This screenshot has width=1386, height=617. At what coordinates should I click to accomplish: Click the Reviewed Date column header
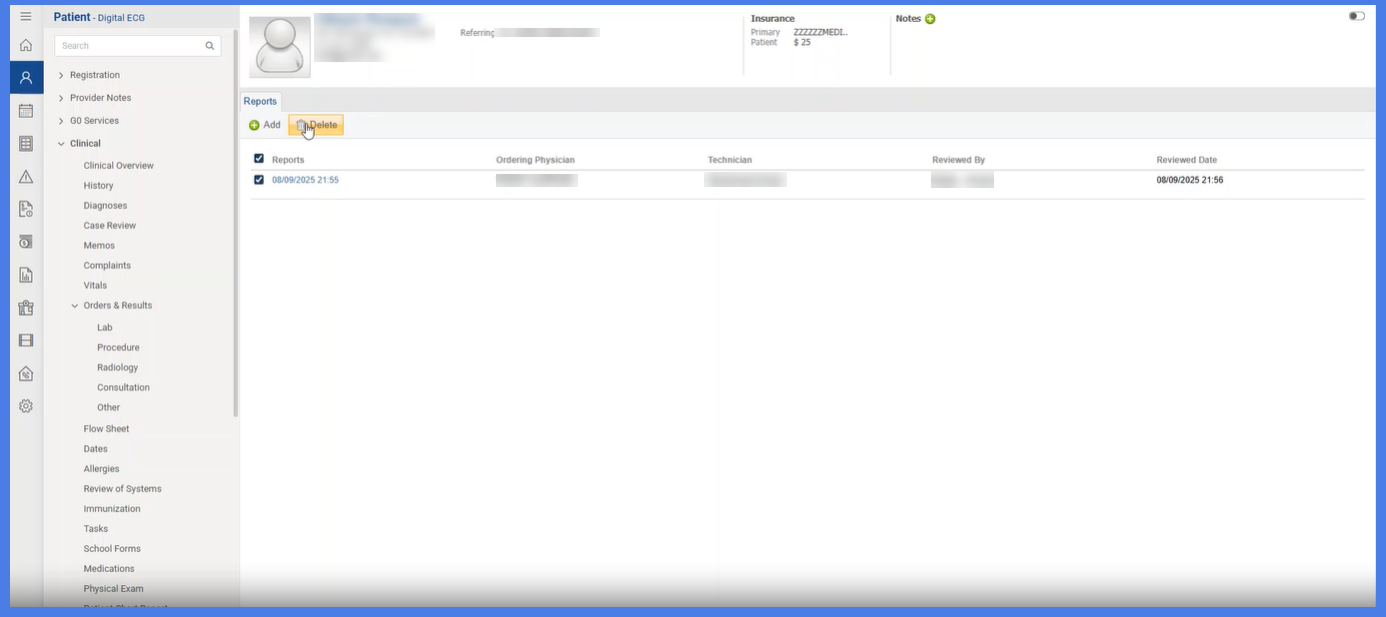1187,160
